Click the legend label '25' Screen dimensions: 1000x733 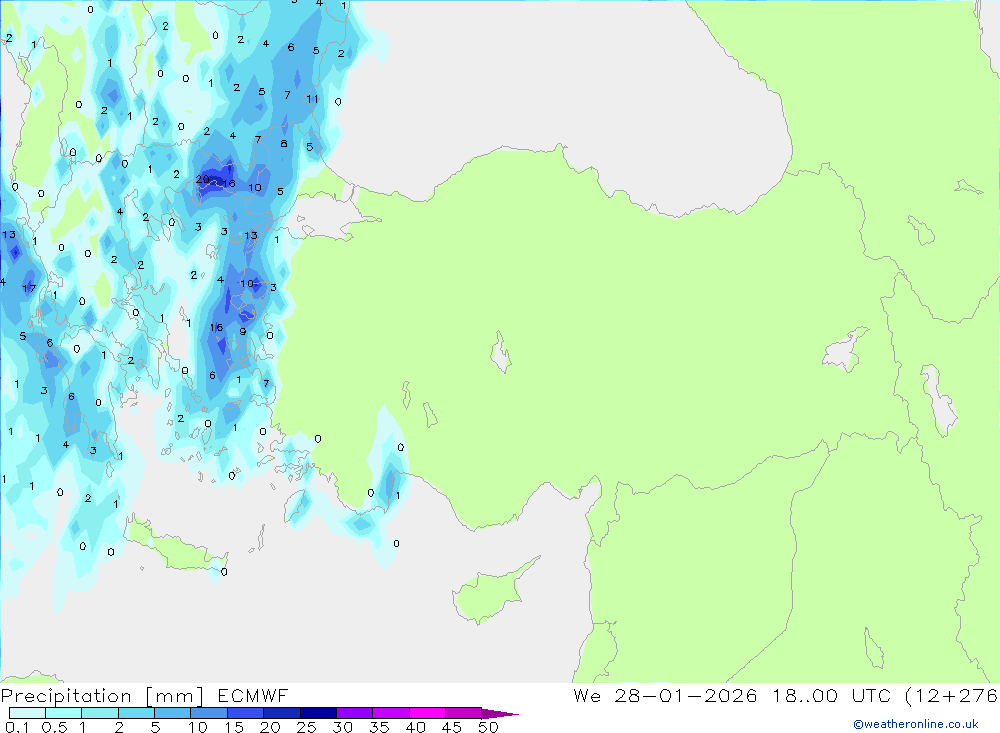[x=306, y=727]
